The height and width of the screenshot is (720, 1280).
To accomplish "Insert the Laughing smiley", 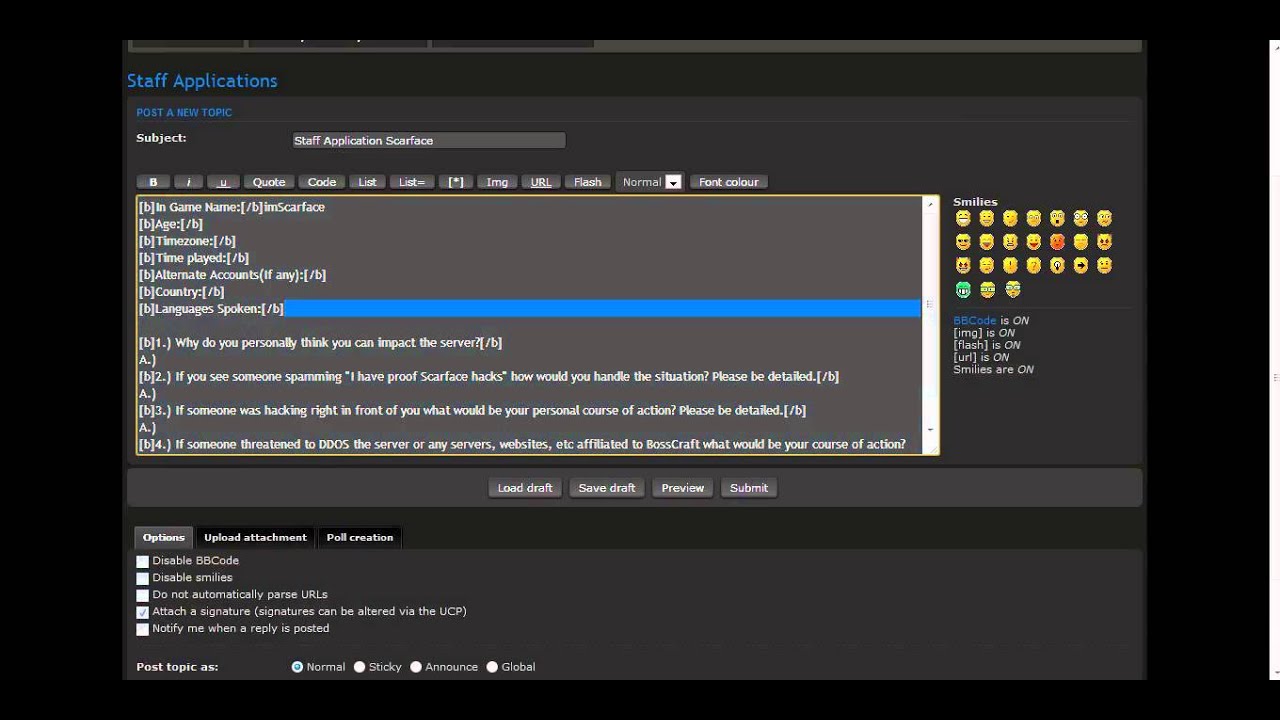I will [987, 242].
